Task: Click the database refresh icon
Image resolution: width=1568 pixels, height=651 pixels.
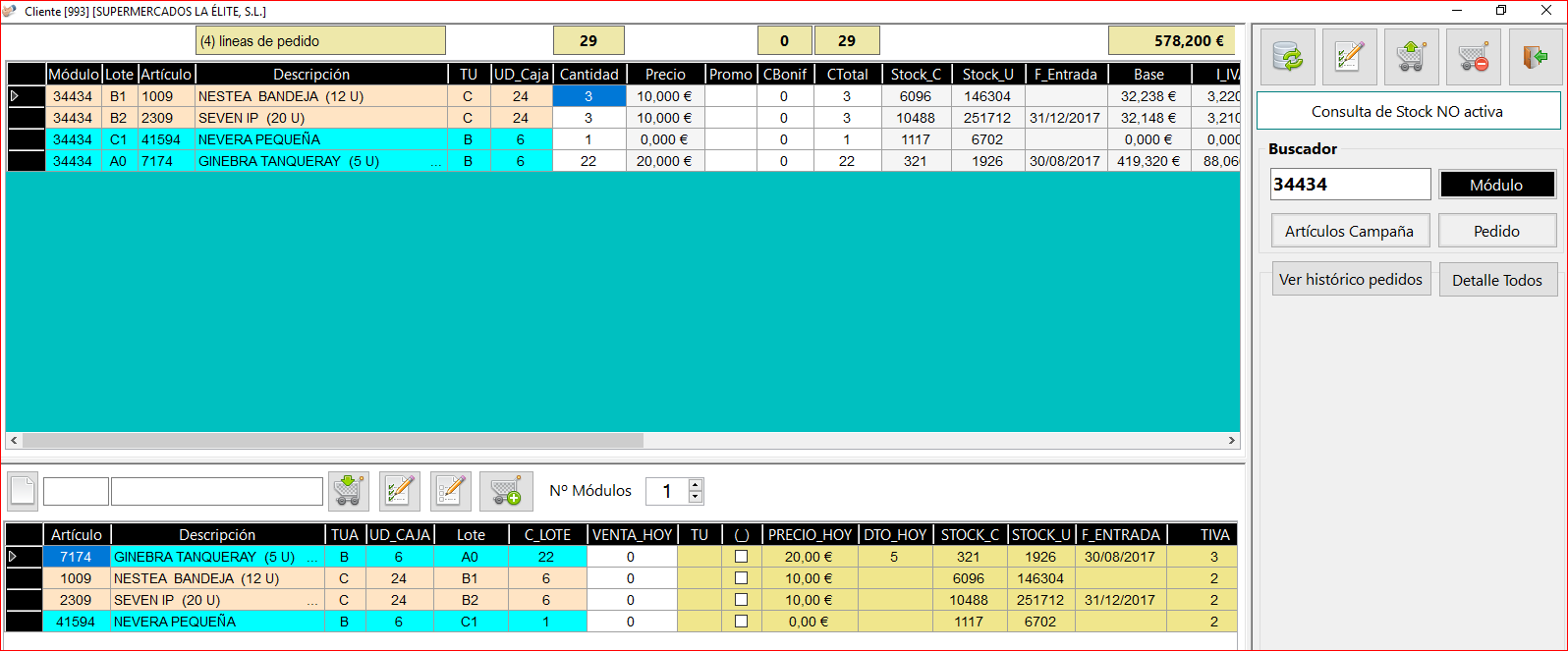Action: click(x=1287, y=57)
